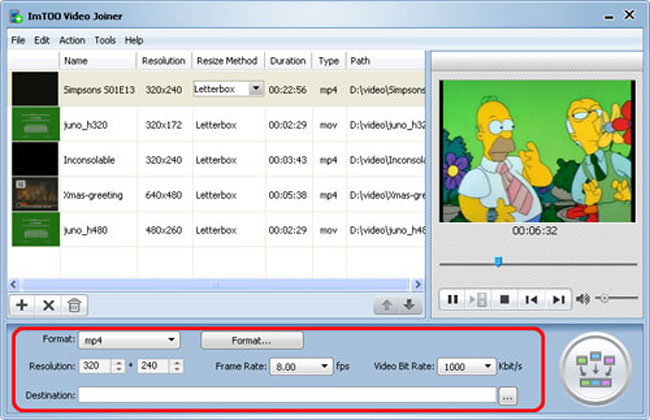650x420 pixels.
Task: Clear the list with trash icon
Action: pyautogui.click(x=74, y=305)
